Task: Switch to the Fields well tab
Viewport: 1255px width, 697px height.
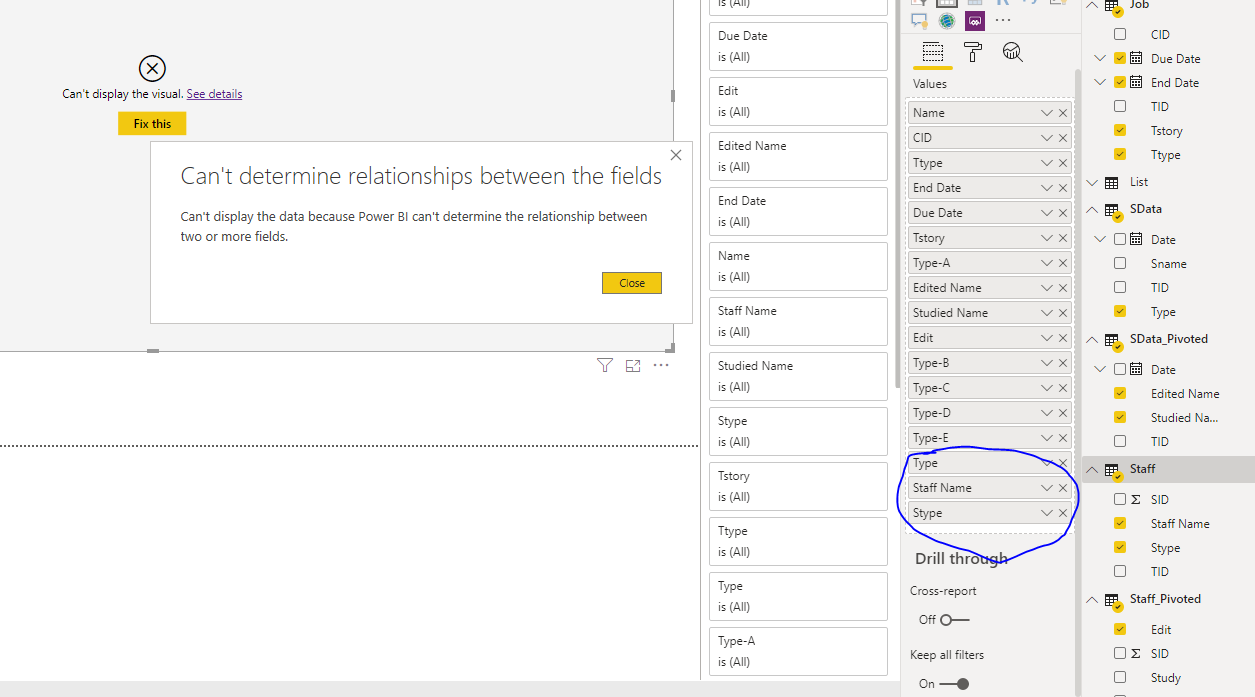Action: 933,52
